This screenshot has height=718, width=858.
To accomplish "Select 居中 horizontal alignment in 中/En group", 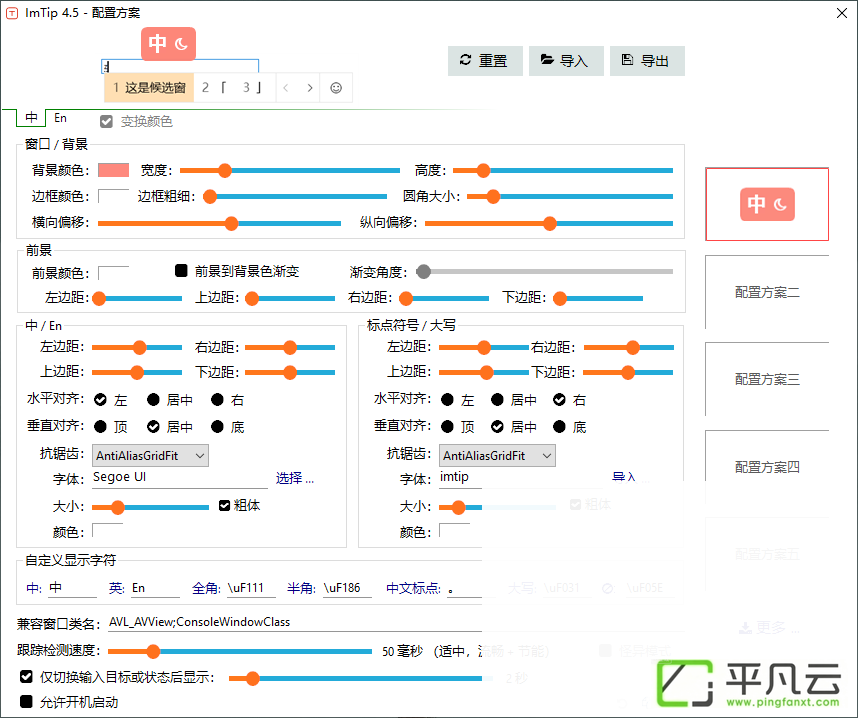I will point(153,400).
